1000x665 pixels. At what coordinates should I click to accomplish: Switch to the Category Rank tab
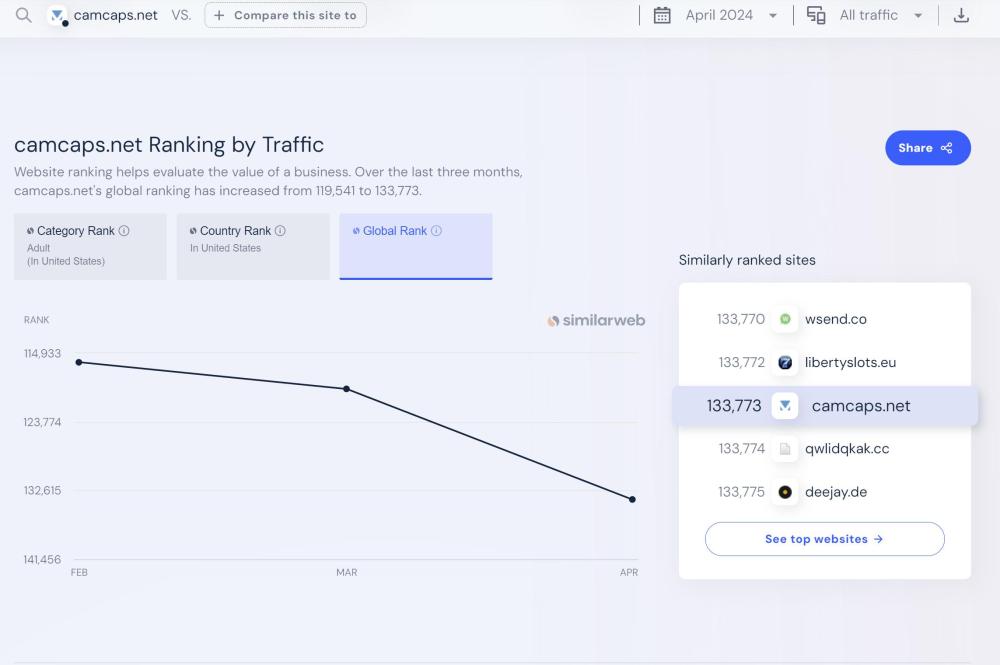coord(90,246)
